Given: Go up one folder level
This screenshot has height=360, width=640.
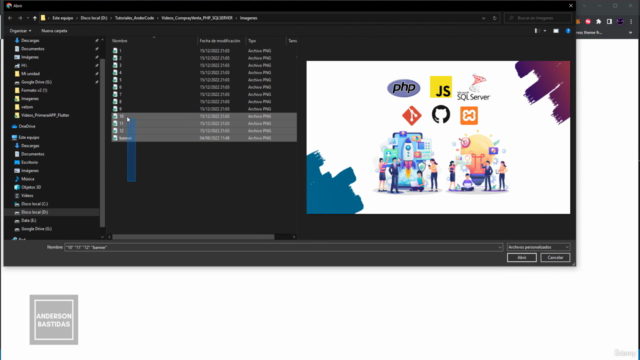Looking at the screenshot, I should 35,18.
